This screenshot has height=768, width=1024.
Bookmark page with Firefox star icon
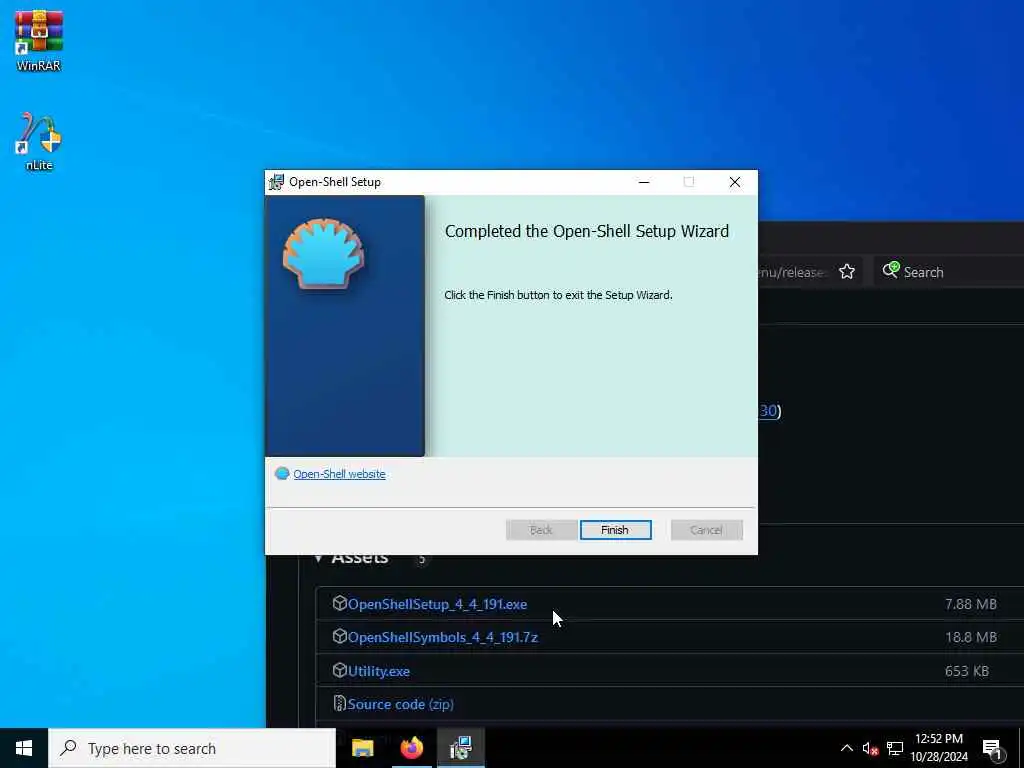pyautogui.click(x=847, y=272)
